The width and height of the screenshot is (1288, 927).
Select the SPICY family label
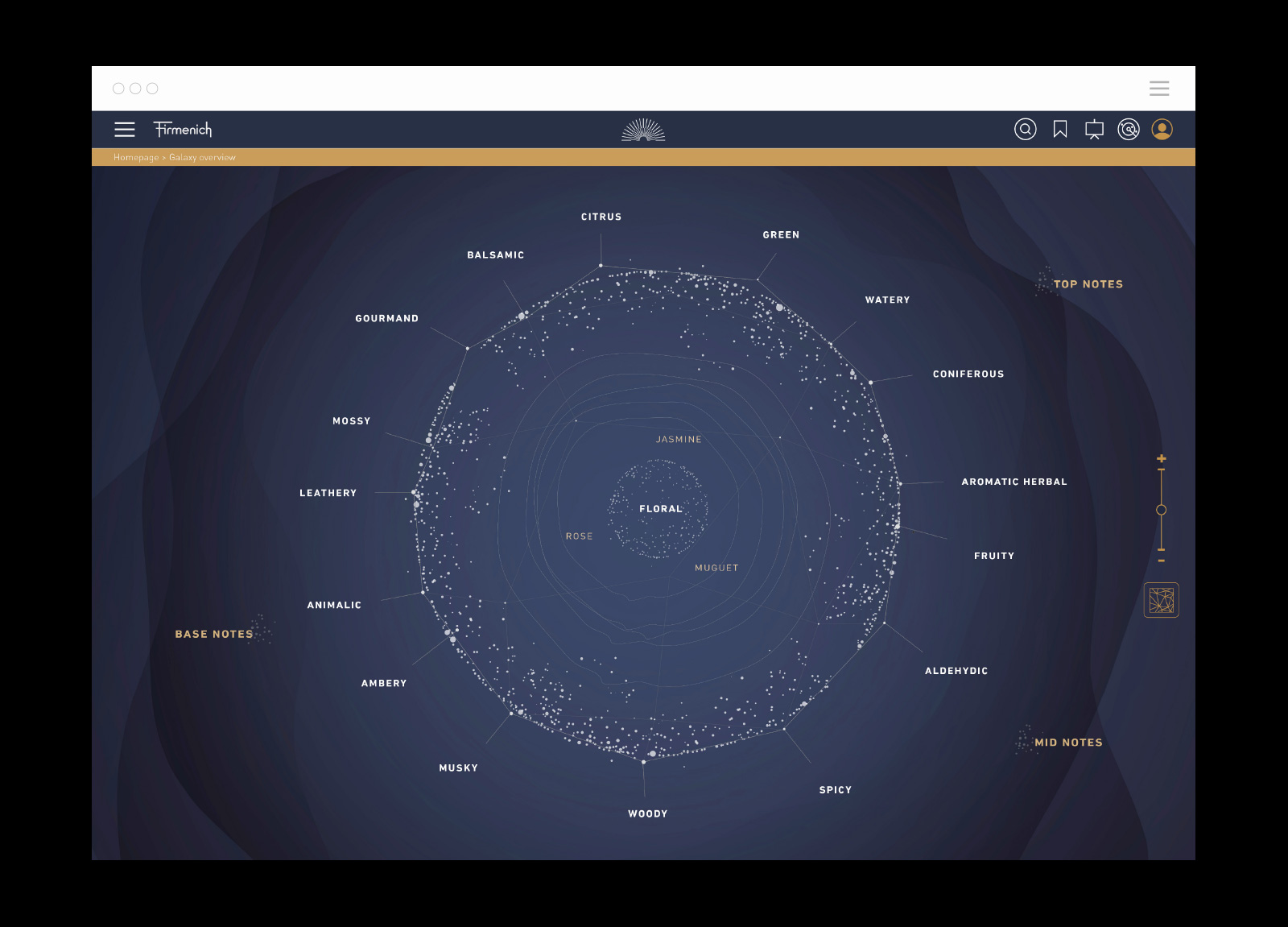pos(836,790)
